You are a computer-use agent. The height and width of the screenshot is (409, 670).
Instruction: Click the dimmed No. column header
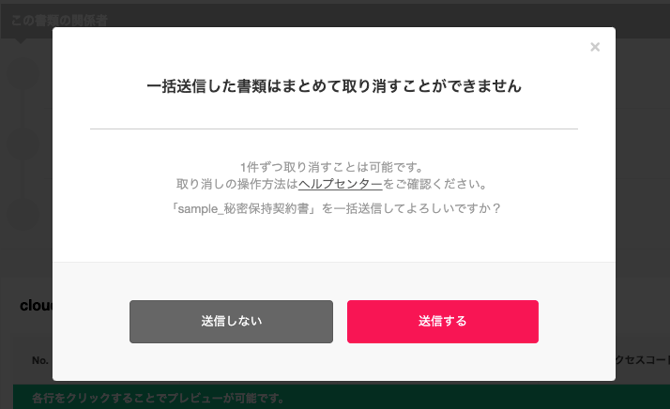tap(40, 360)
